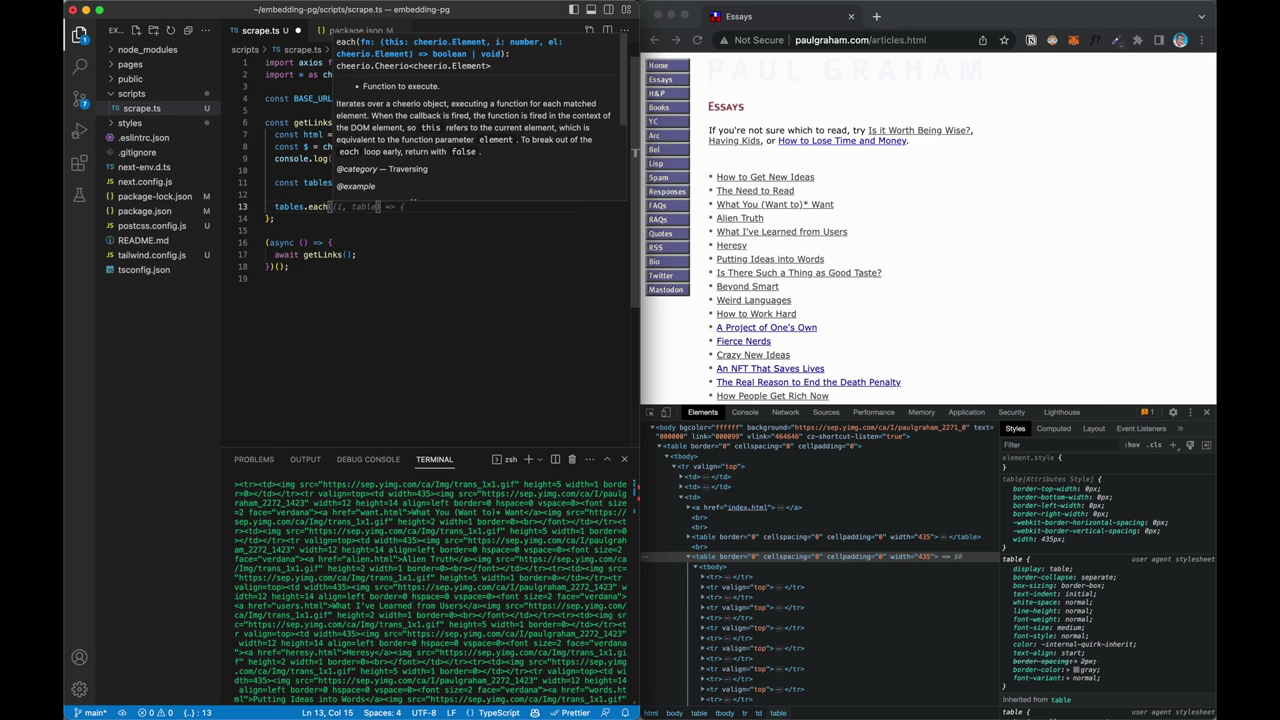
Task: Switch to Network tab in DevTools
Action: click(785, 412)
